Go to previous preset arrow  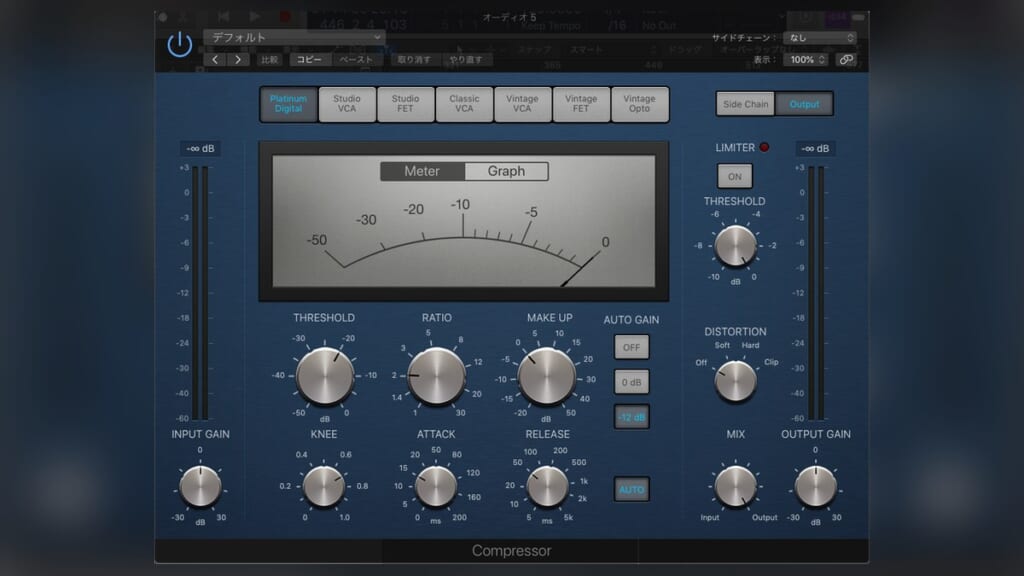215,59
